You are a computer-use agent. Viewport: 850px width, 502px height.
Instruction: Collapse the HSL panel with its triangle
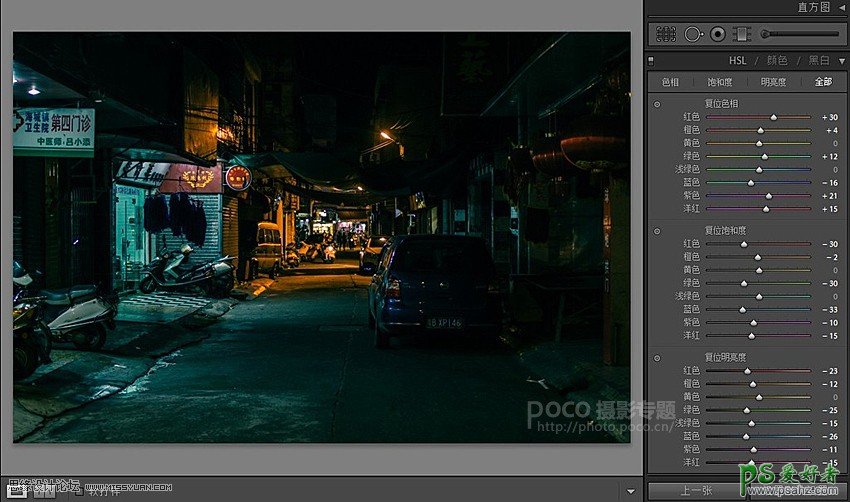coord(841,60)
